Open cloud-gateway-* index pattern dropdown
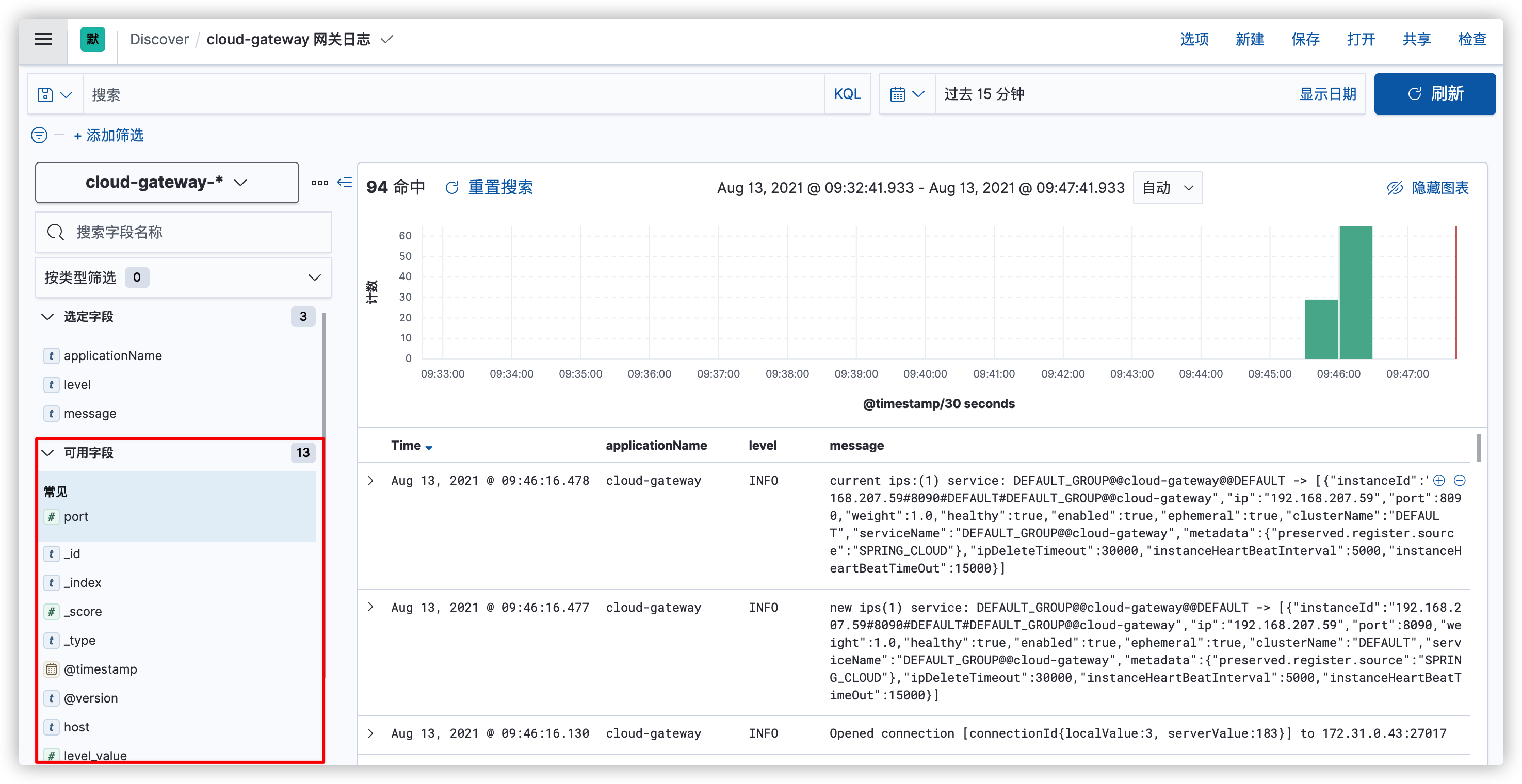This screenshot has width=1522, height=784. click(167, 183)
